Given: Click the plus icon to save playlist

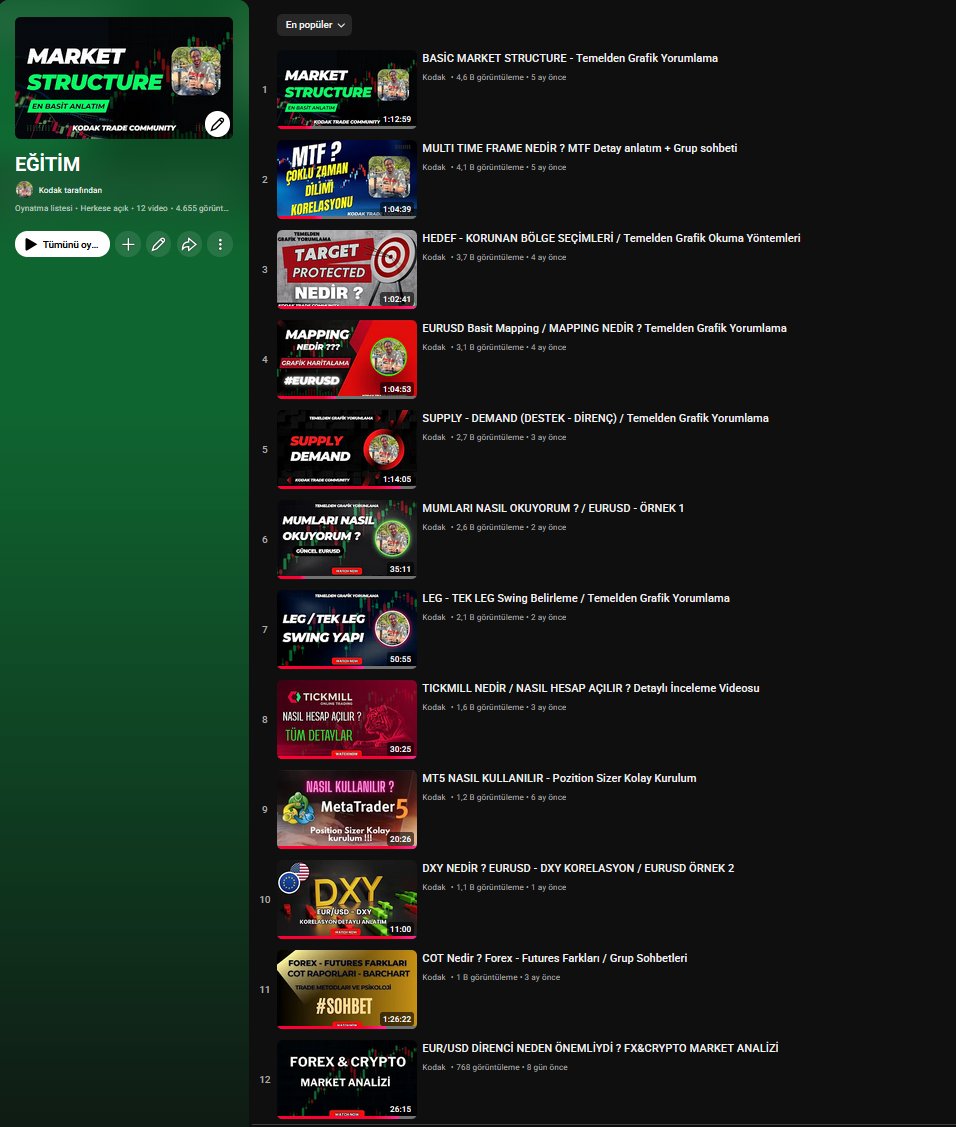Looking at the screenshot, I should pyautogui.click(x=128, y=244).
